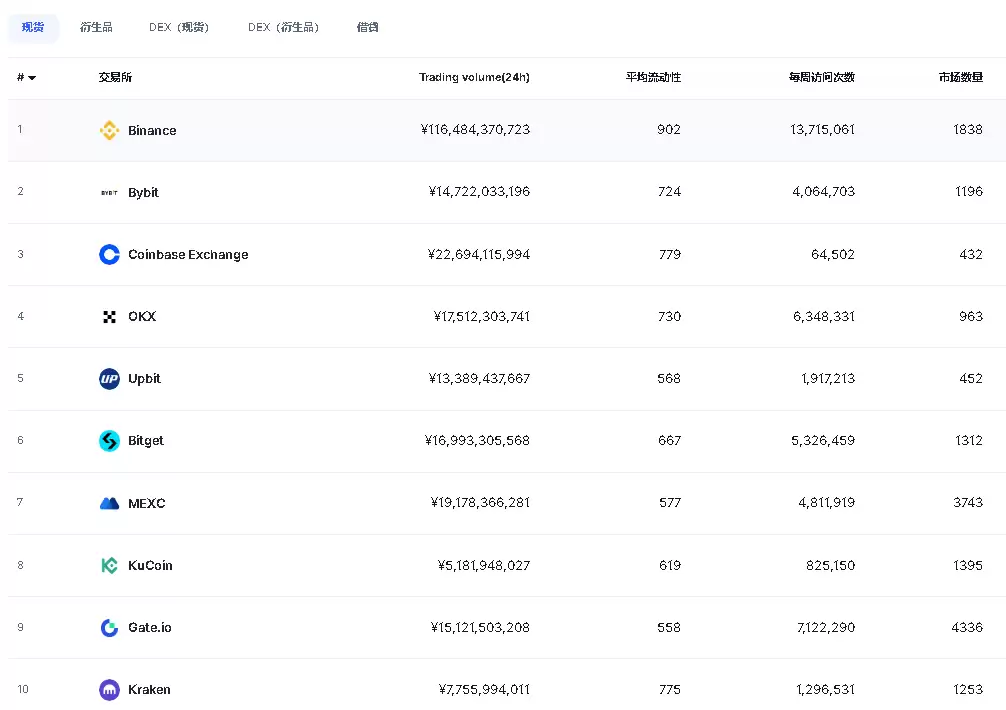Image resolution: width=1006 pixels, height=710 pixels.
Task: Click the OKX logo icon
Action: (109, 316)
